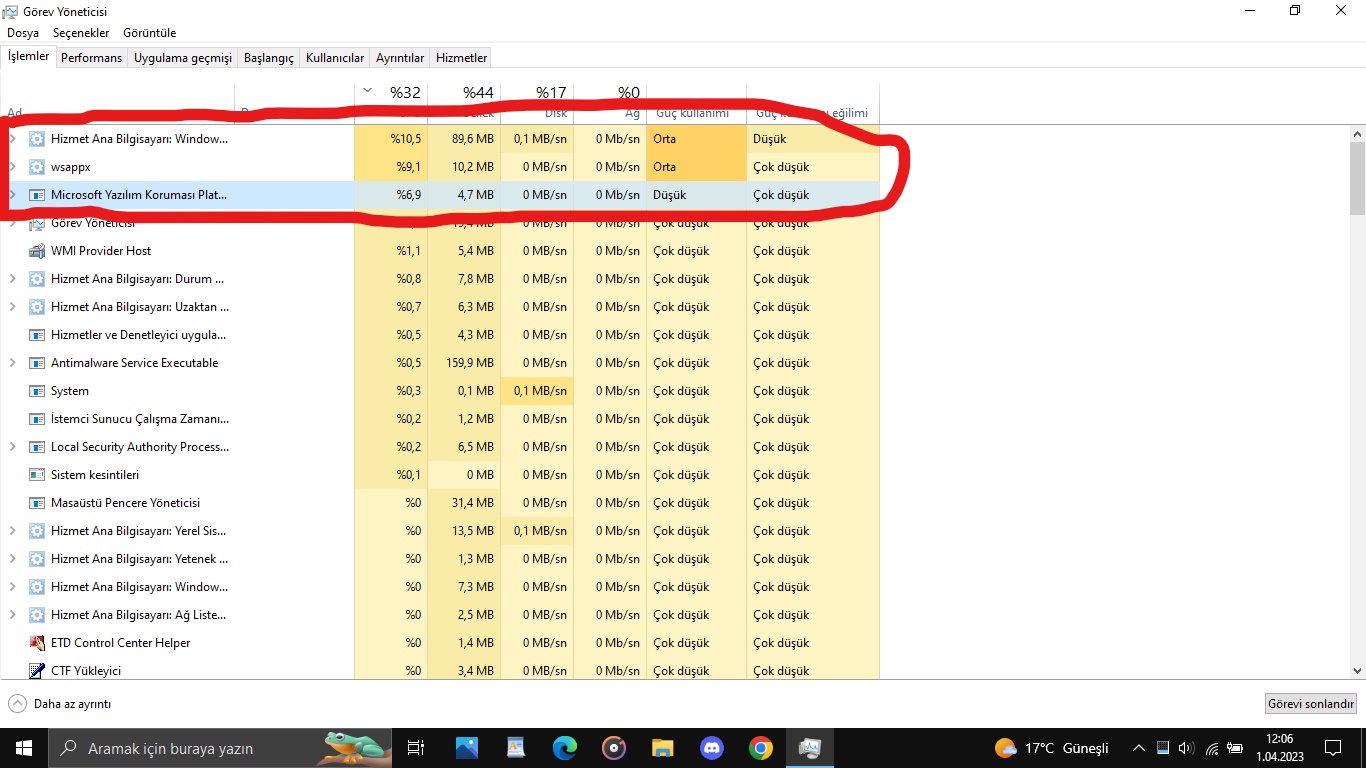
Task: Open the notification center icon
Action: 1332,748
